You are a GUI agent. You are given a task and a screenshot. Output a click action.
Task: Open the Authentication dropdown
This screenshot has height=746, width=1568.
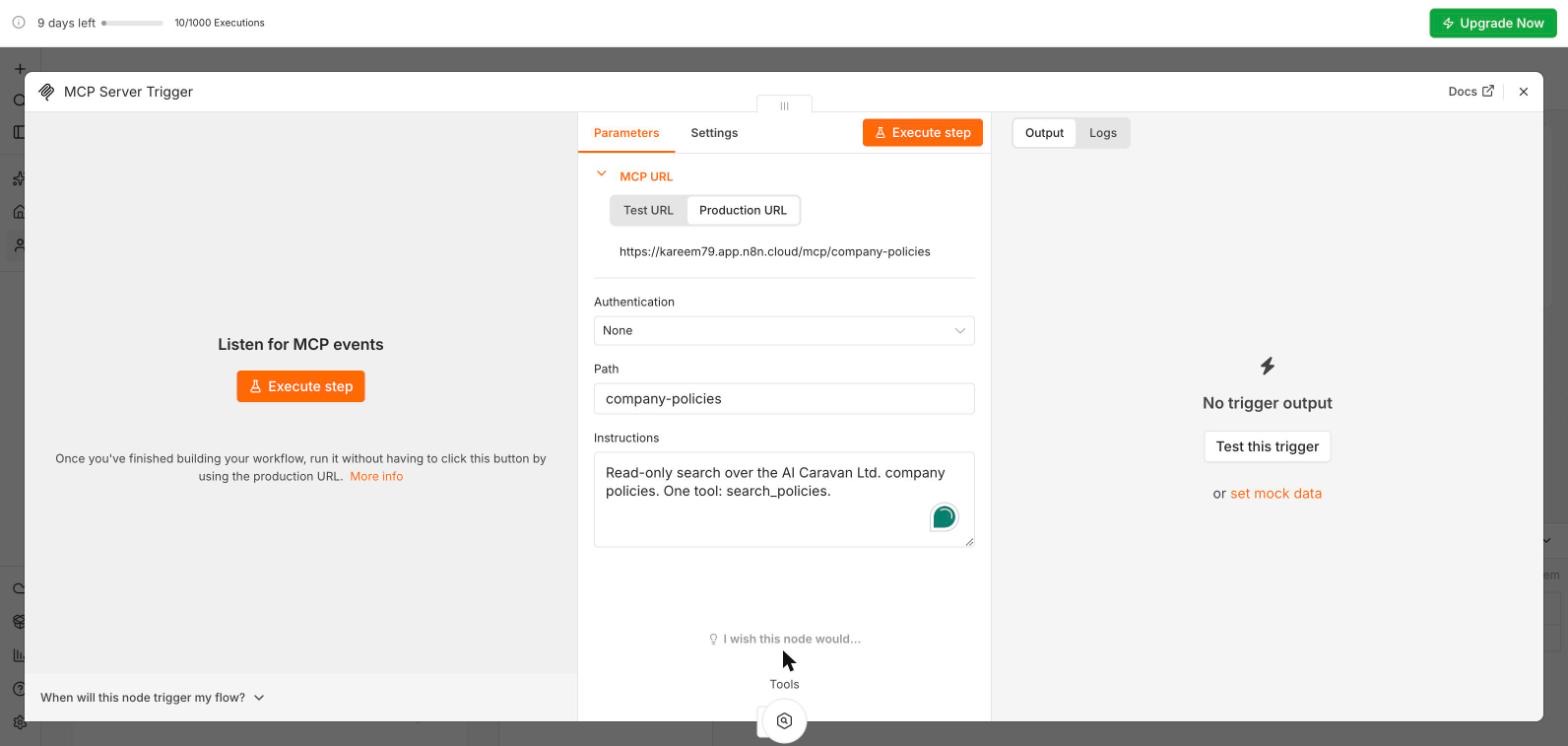tap(784, 331)
